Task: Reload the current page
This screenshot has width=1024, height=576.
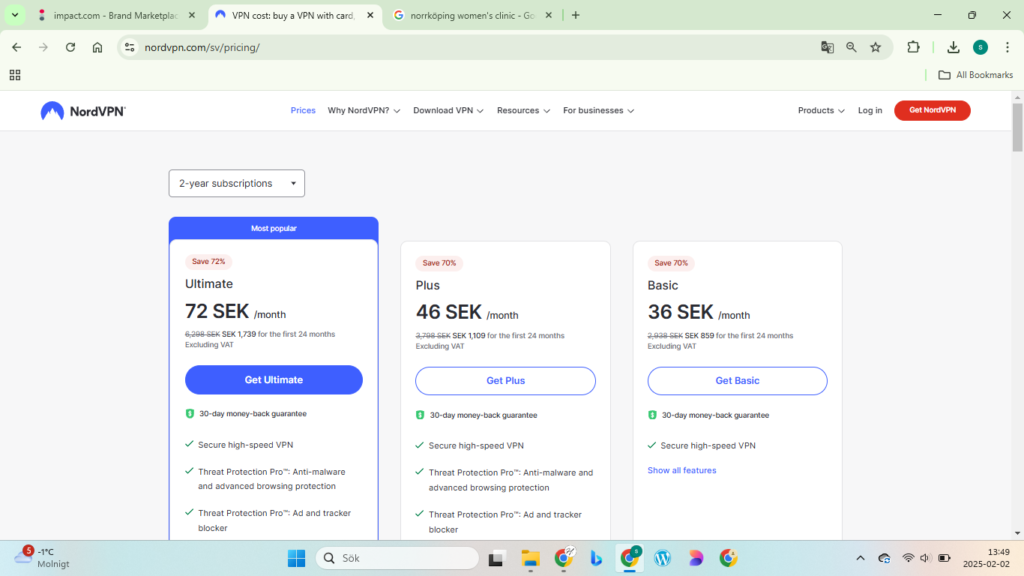Action: (x=71, y=47)
